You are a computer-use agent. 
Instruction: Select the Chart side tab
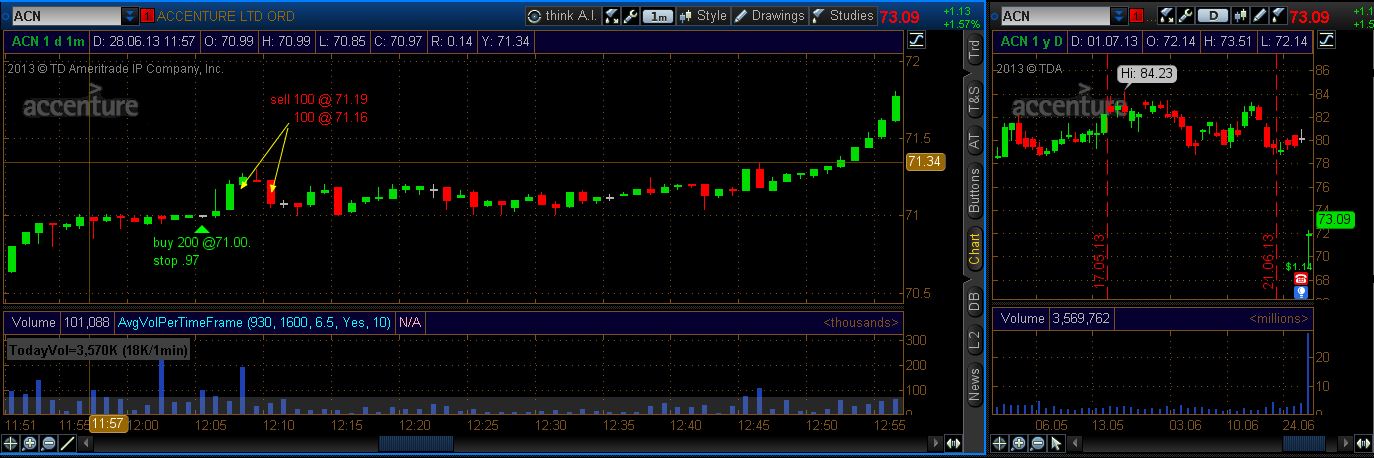click(x=974, y=249)
